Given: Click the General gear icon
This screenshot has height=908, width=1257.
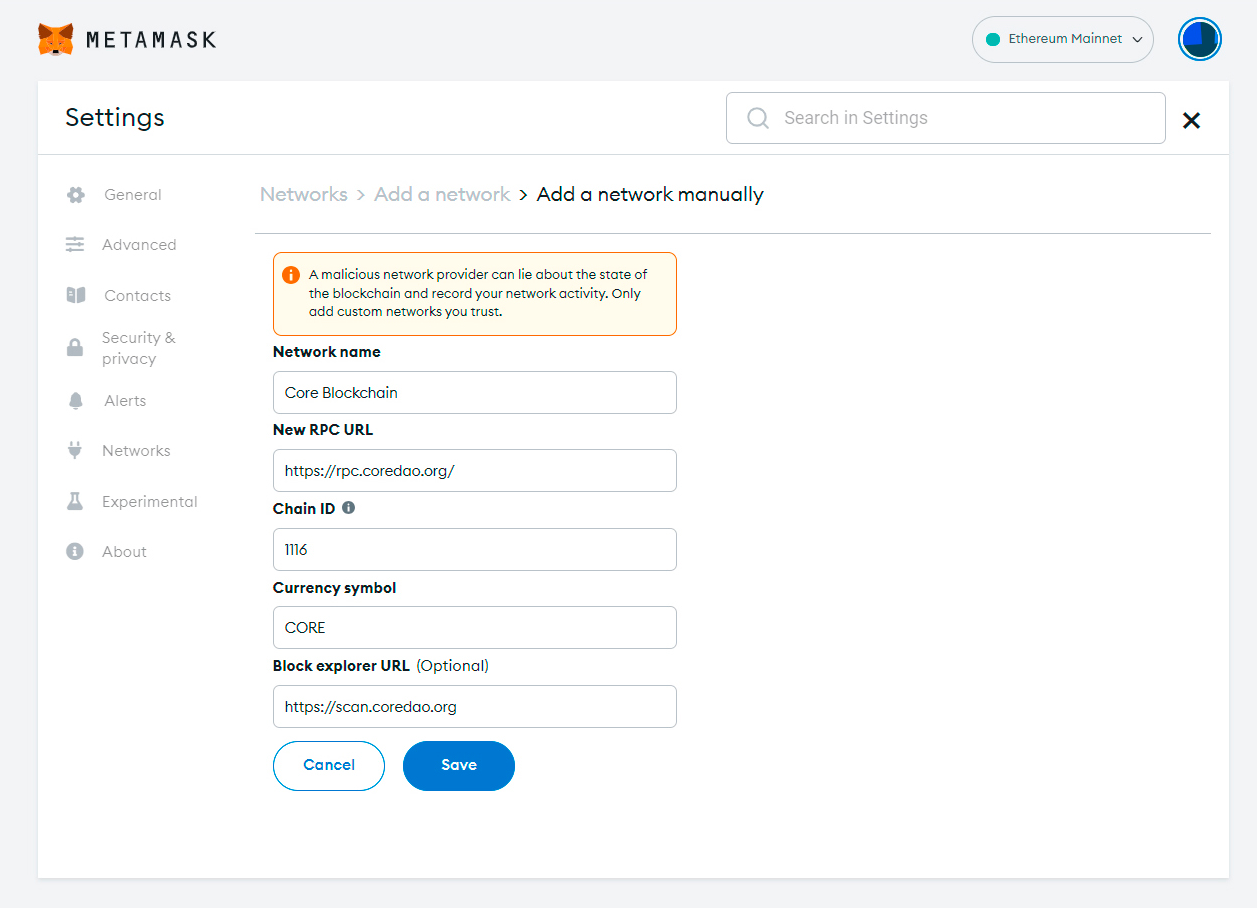Looking at the screenshot, I should pos(76,195).
